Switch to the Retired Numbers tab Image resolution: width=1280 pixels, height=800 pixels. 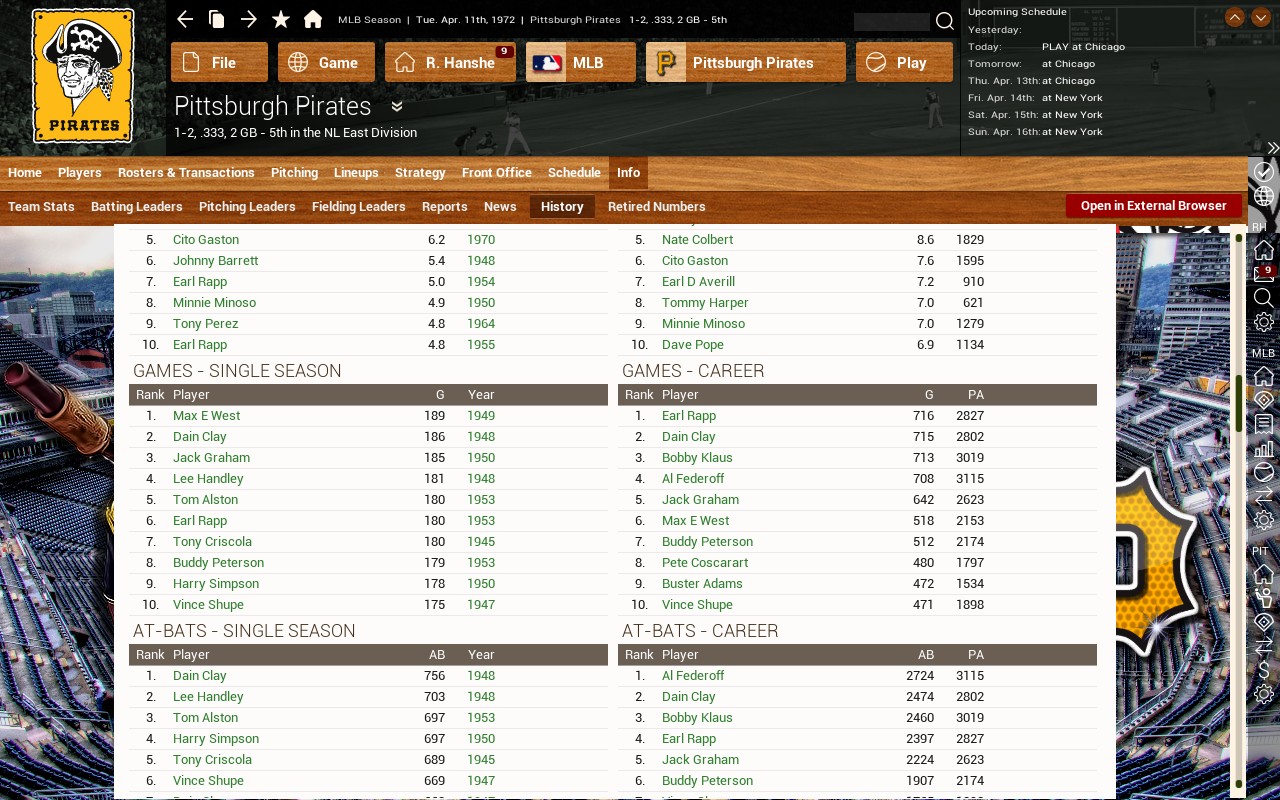(x=657, y=207)
